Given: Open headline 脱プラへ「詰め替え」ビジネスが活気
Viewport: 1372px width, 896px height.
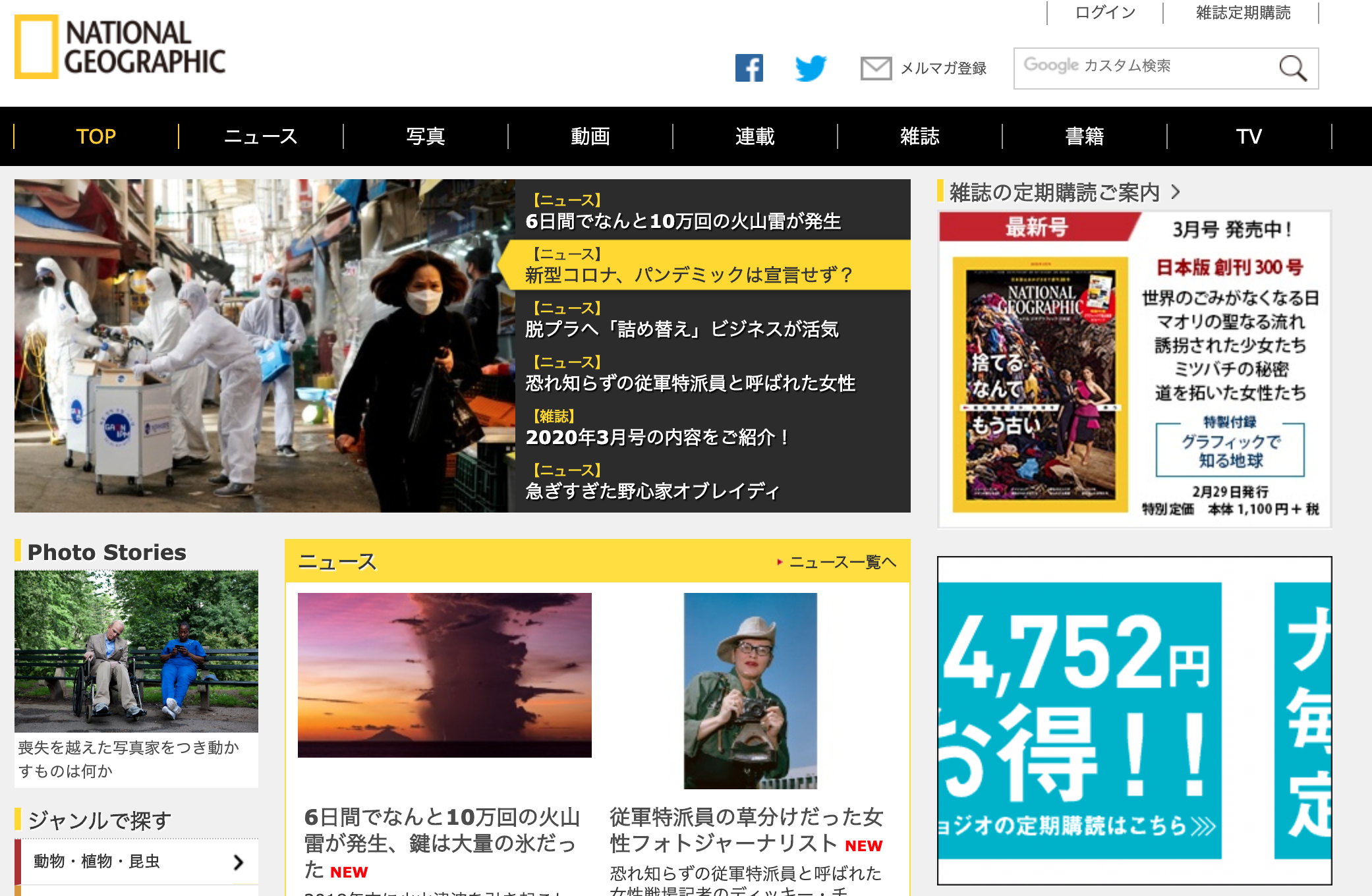Looking at the screenshot, I should click(x=681, y=329).
